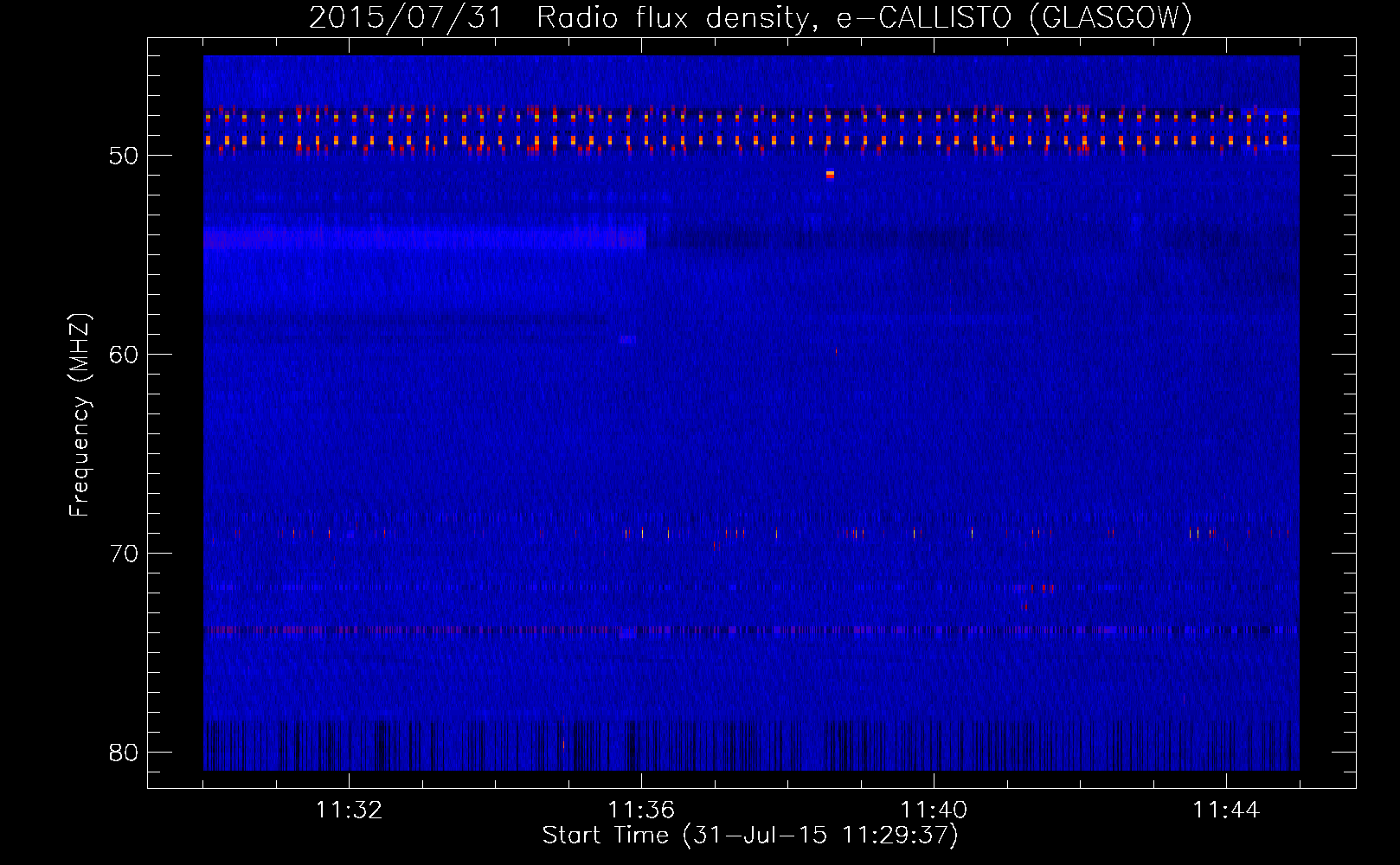Click the 'Start Time (31-Jul-15 11:29:37)' label
The image size is (1400, 865).
click(750, 836)
